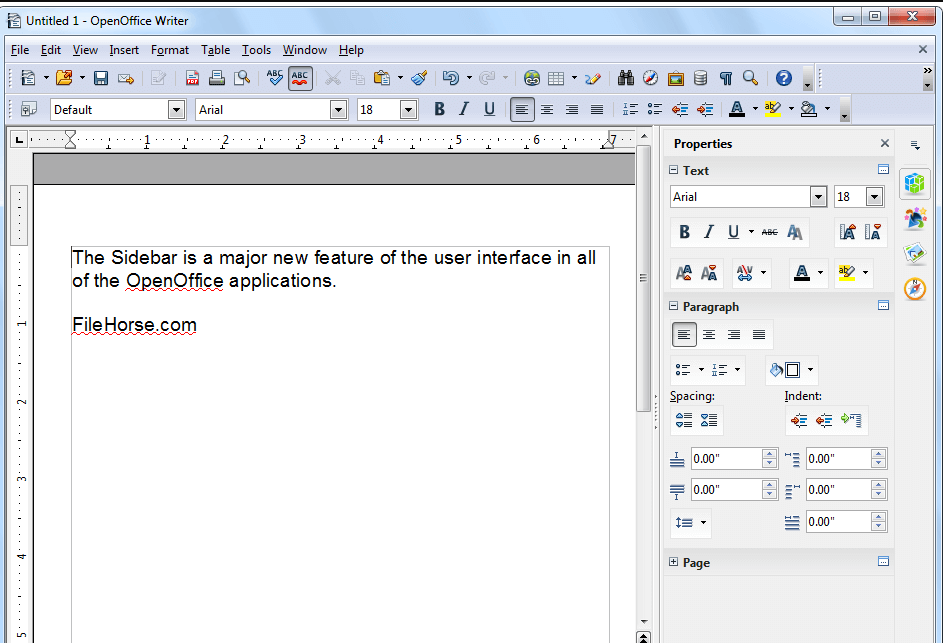943x643 pixels.
Task: Collapse the Paragraph section in Properties
Action: click(674, 306)
